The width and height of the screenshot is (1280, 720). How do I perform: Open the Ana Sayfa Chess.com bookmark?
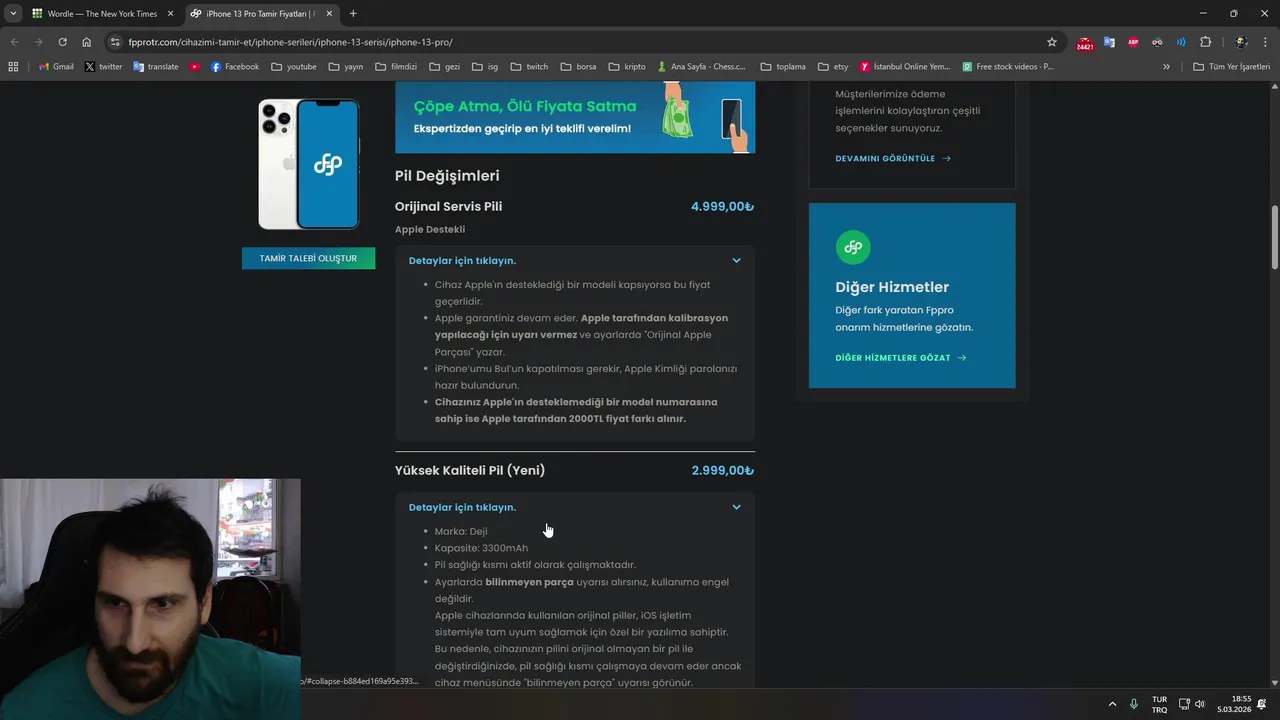pyautogui.click(x=701, y=67)
